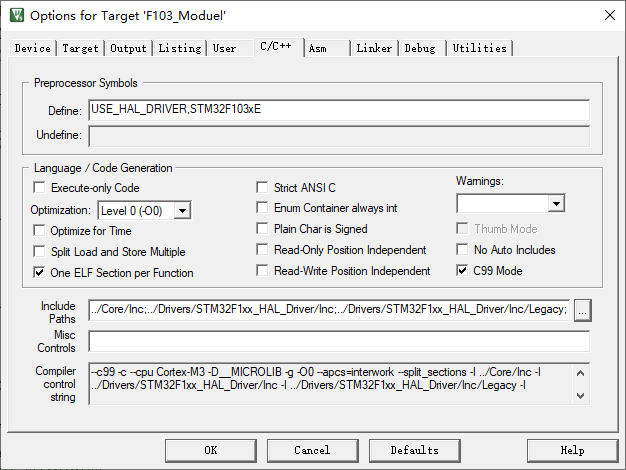
Task: Toggle Enum Container always int
Action: (262, 208)
